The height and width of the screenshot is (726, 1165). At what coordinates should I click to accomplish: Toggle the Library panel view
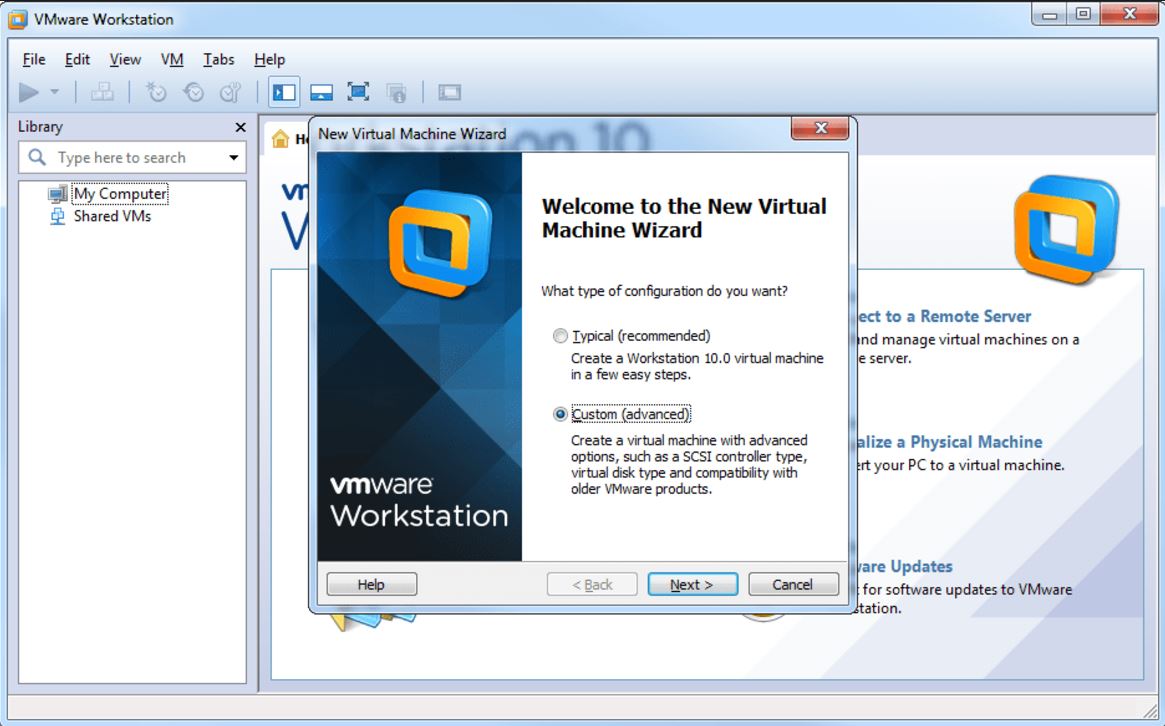click(283, 91)
